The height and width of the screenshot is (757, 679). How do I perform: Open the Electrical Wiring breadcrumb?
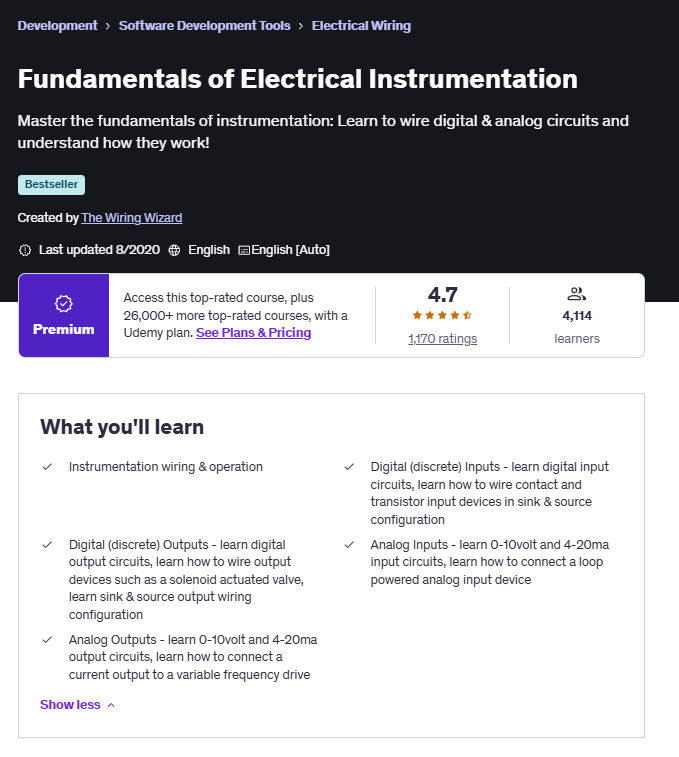point(361,26)
